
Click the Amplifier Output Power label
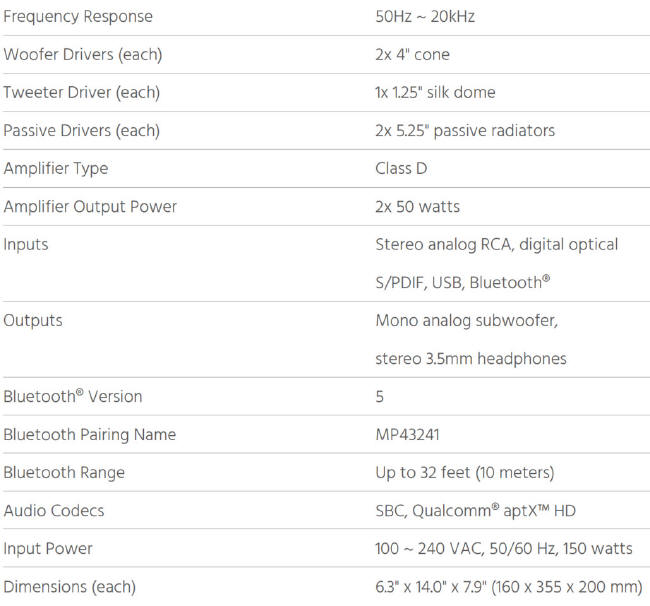point(90,206)
